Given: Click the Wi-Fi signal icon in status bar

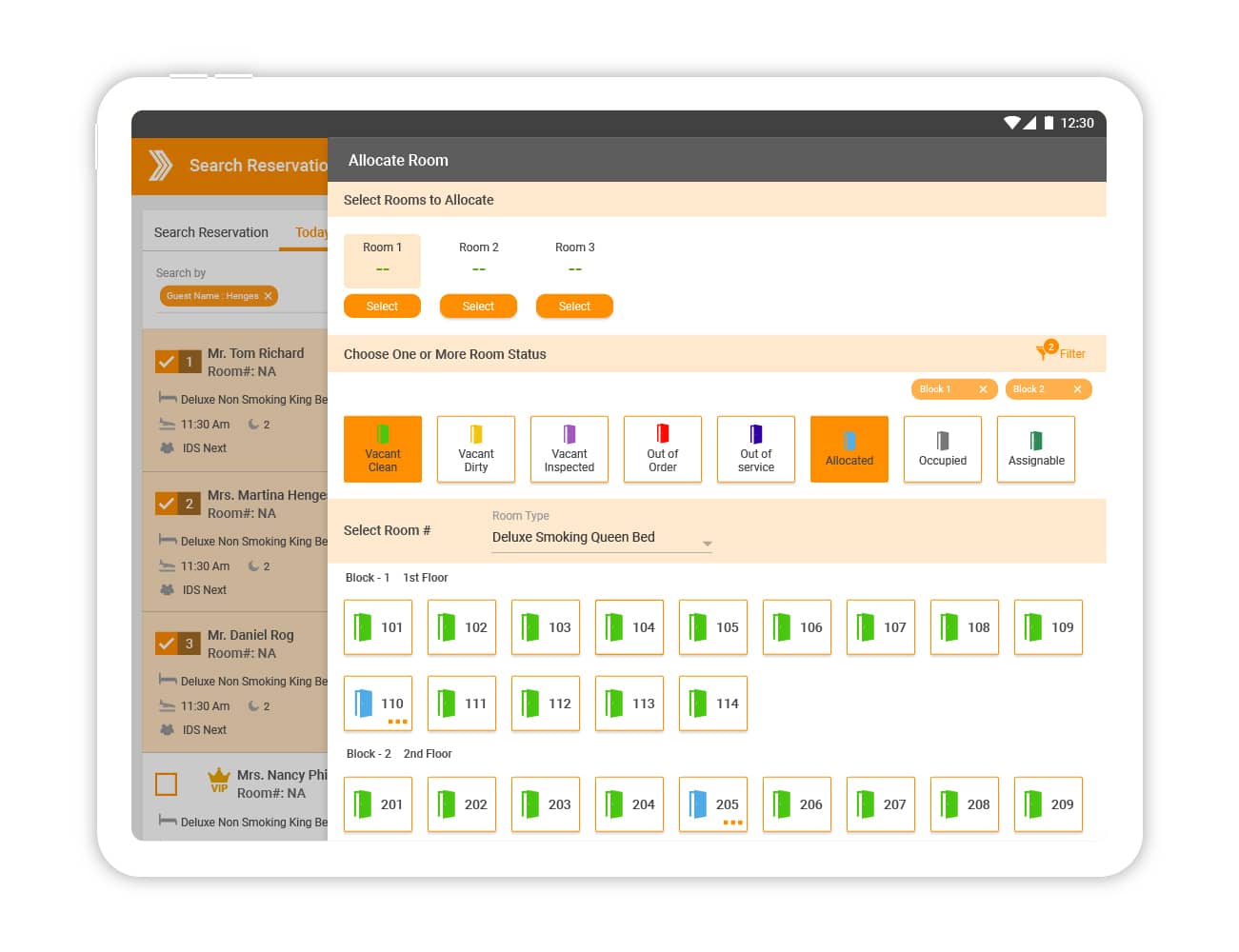Looking at the screenshot, I should coord(1012,123).
